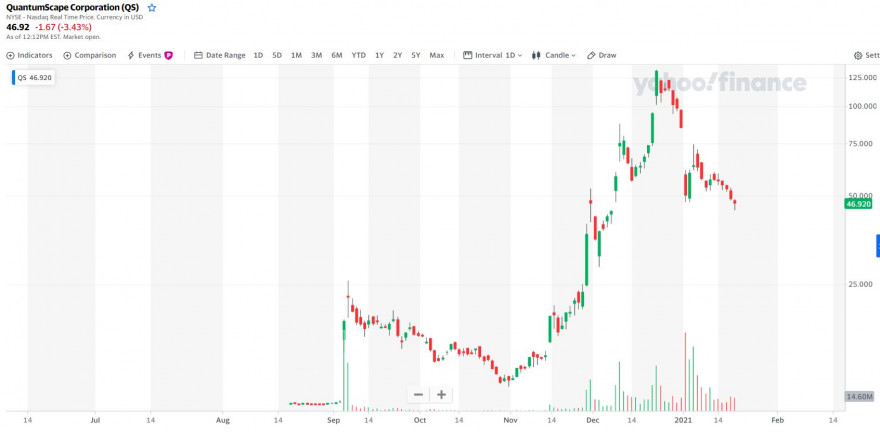Click the 75.000 axis label
880x432 pixels.
[x=861, y=144]
